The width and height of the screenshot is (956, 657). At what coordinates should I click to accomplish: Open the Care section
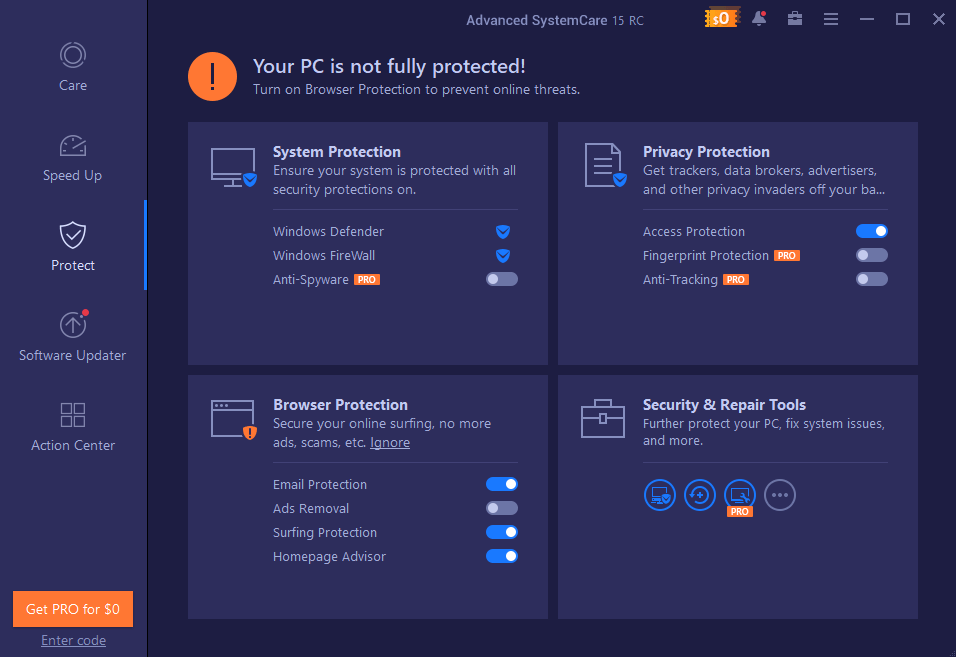point(73,67)
